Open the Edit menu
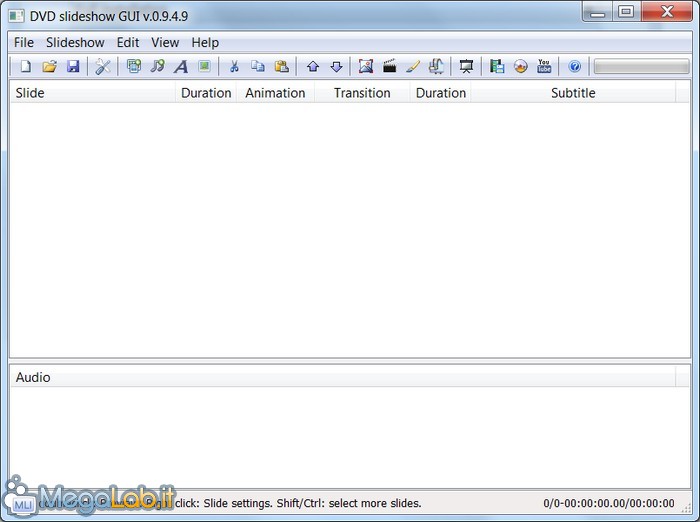Image resolution: width=700 pixels, height=522 pixels. coord(128,42)
